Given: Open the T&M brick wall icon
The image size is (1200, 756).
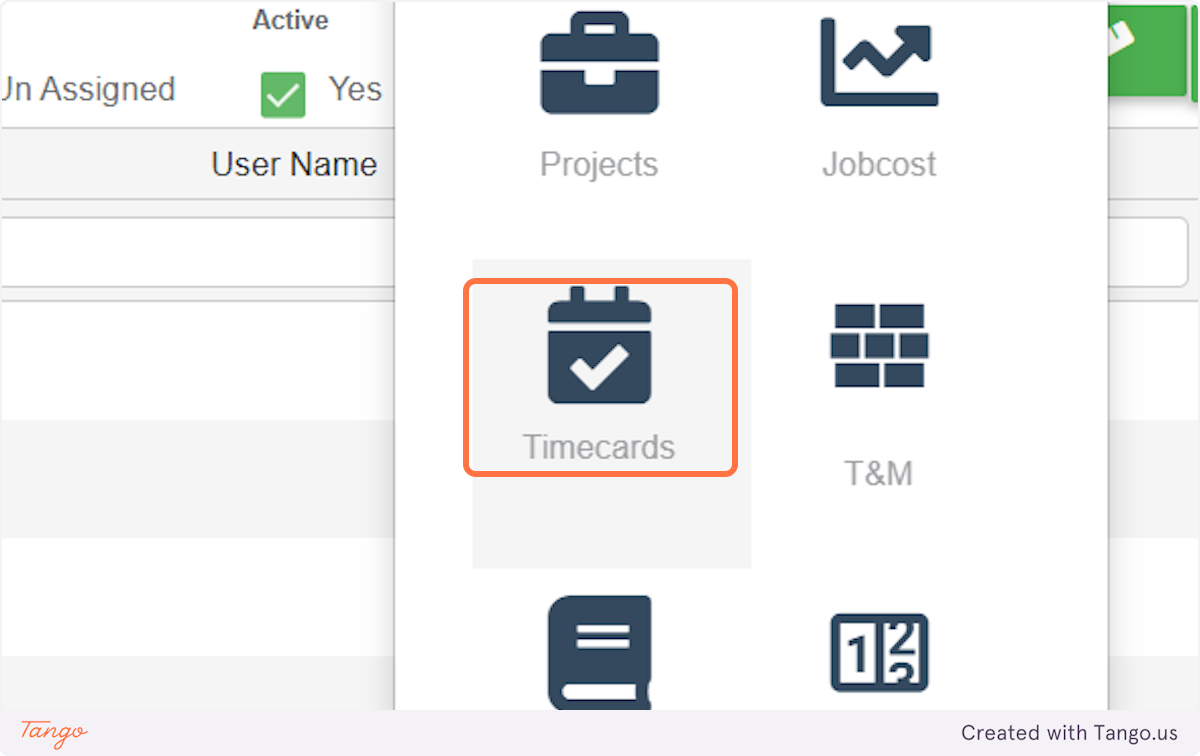Looking at the screenshot, I should (879, 345).
